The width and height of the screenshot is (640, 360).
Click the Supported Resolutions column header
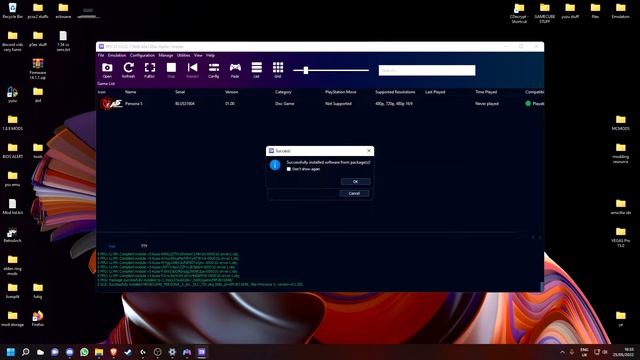point(395,92)
